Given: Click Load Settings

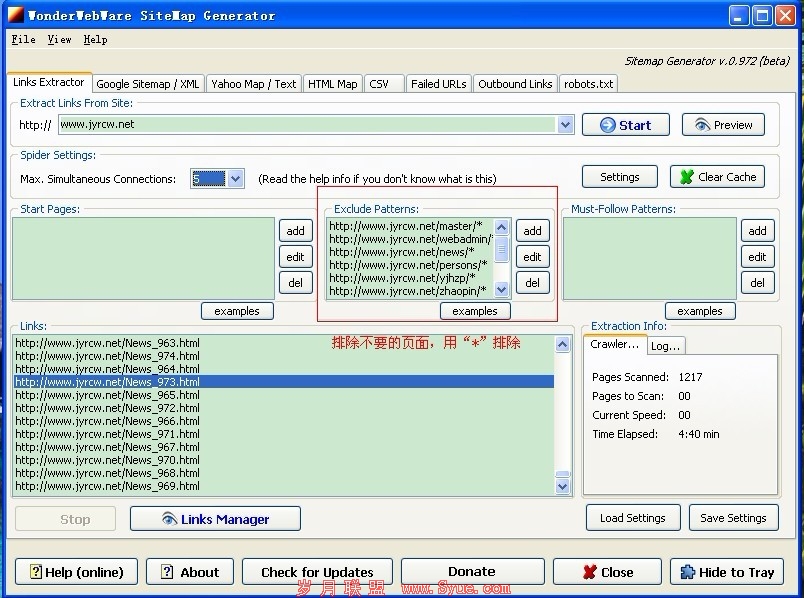Looking at the screenshot, I should coord(633,518).
